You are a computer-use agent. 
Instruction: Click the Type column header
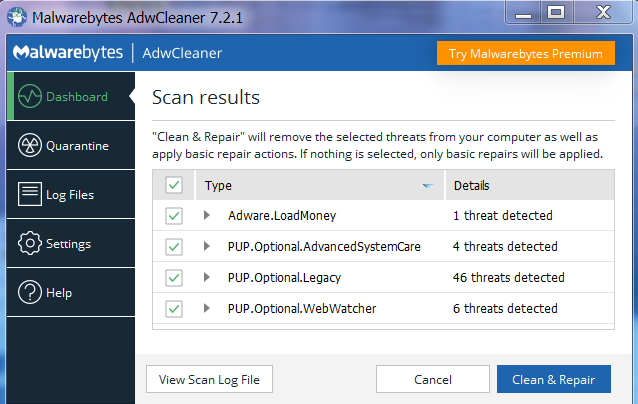320,185
